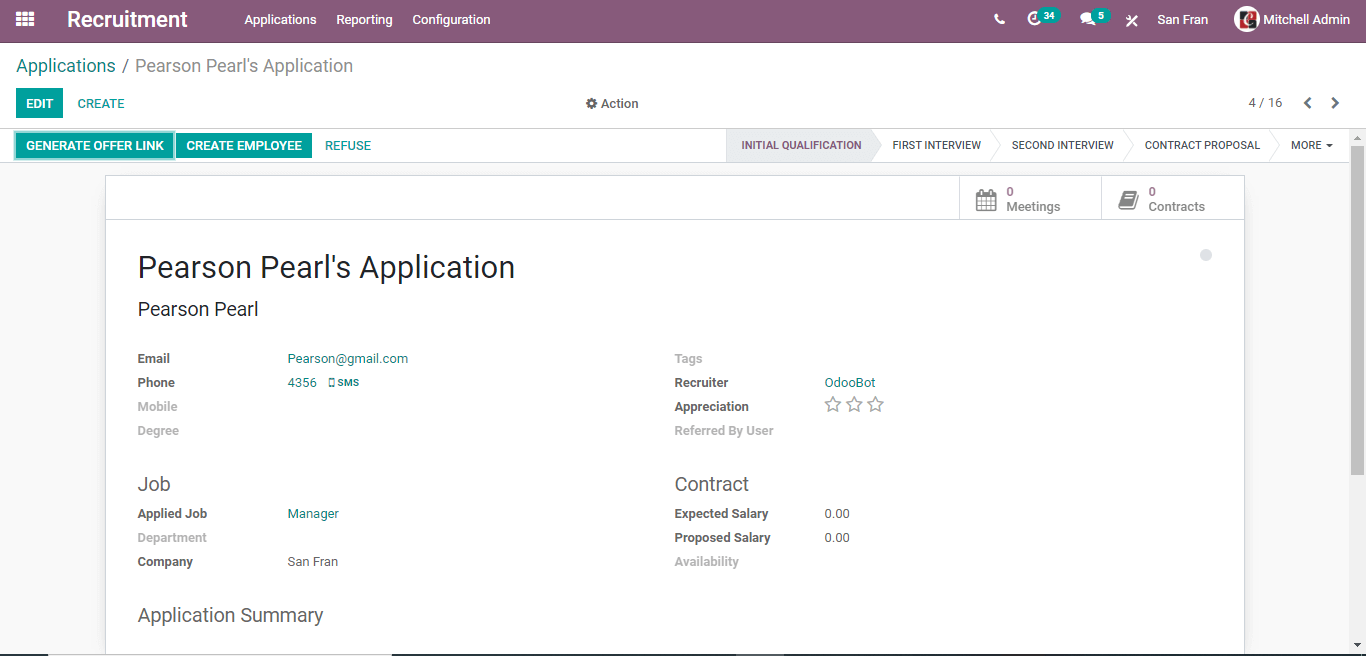The image size is (1366, 656).
Task: Open the Reporting menu
Action: click(364, 19)
